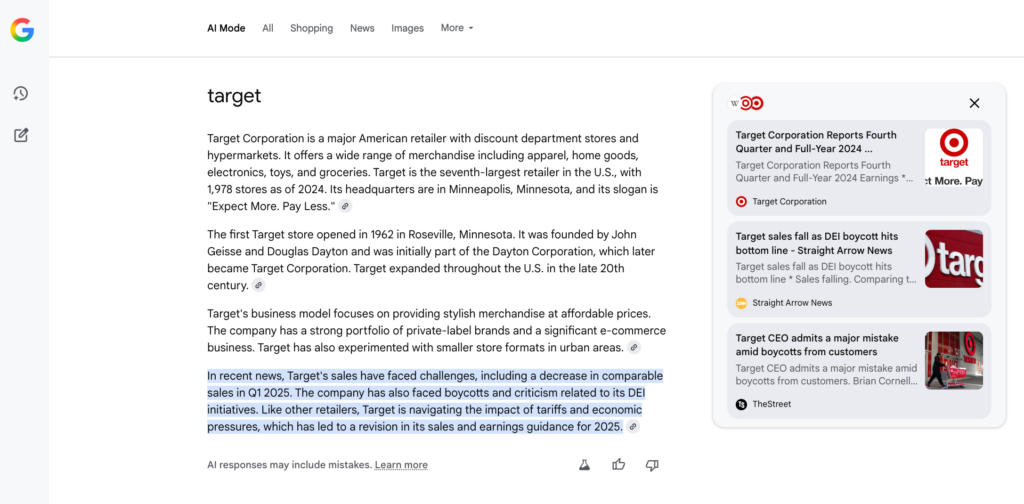Click the thumbs up feedback icon
The width and height of the screenshot is (1024, 504).
tap(619, 465)
